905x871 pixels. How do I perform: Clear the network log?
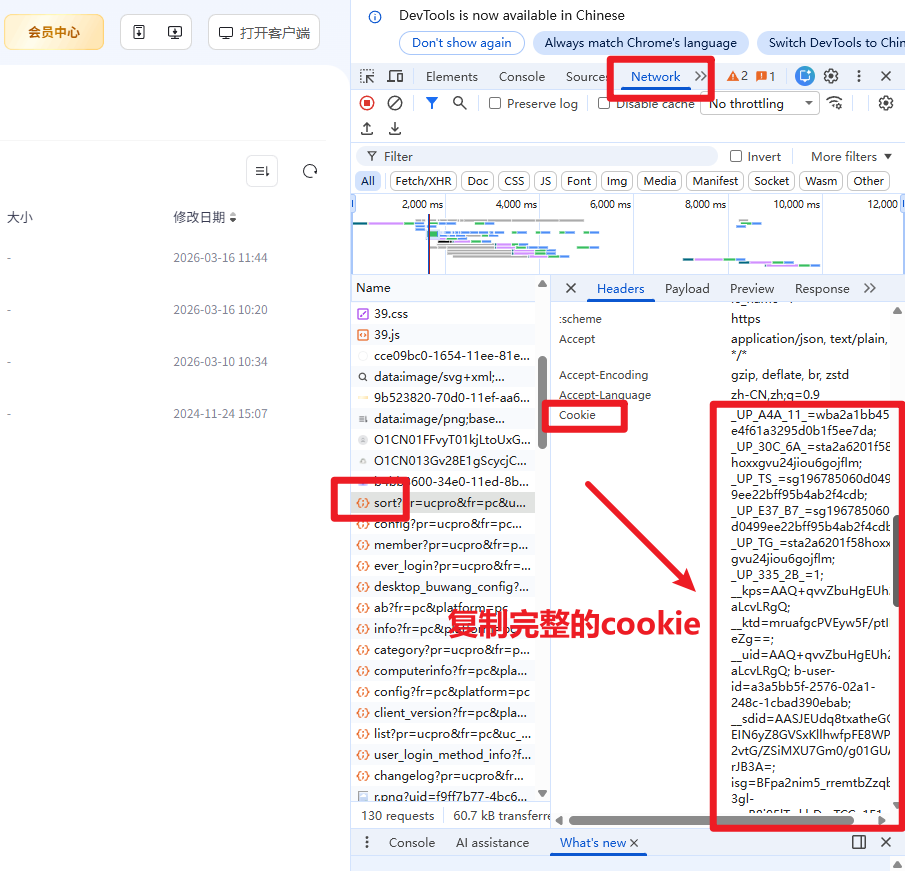point(395,103)
